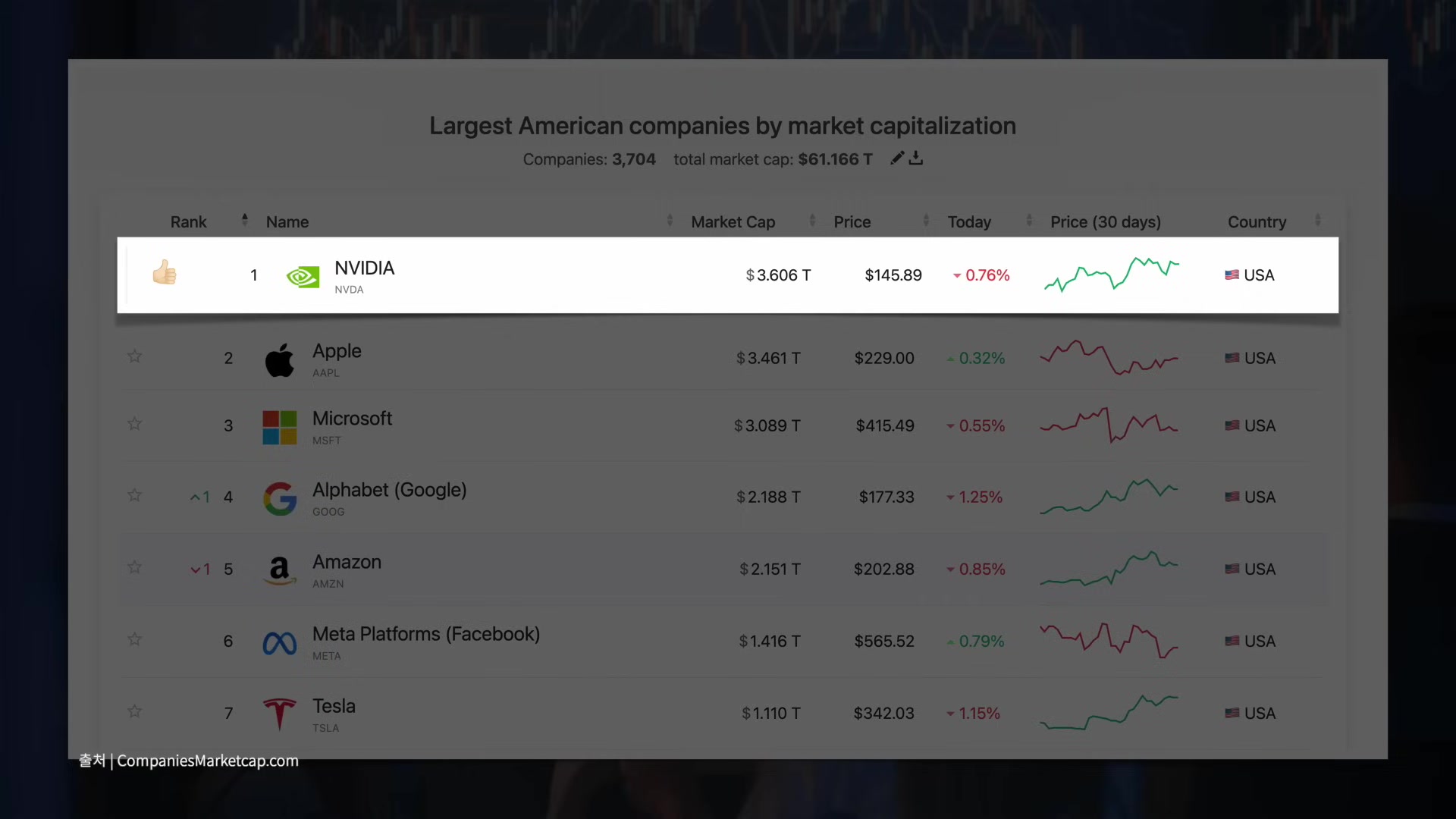Open the Meta Platforms (Facebook) link
1456x819 pixels.
tap(425, 634)
